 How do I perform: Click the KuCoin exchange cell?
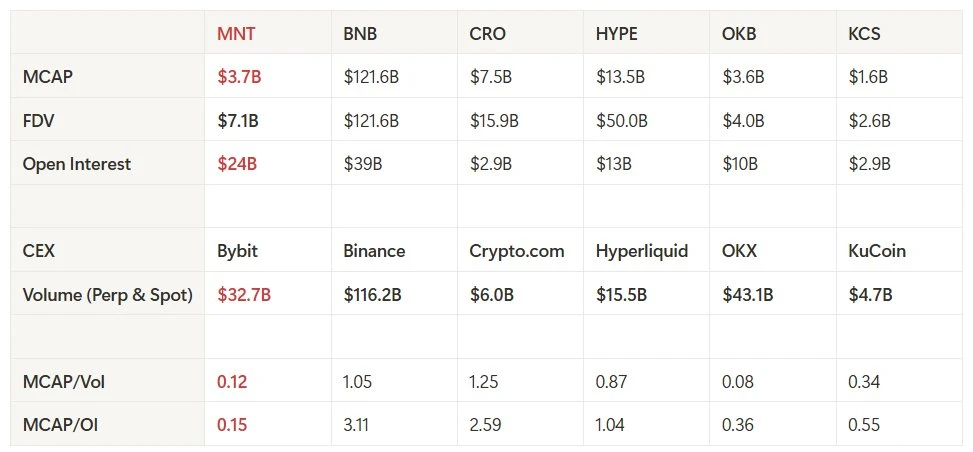(876, 251)
